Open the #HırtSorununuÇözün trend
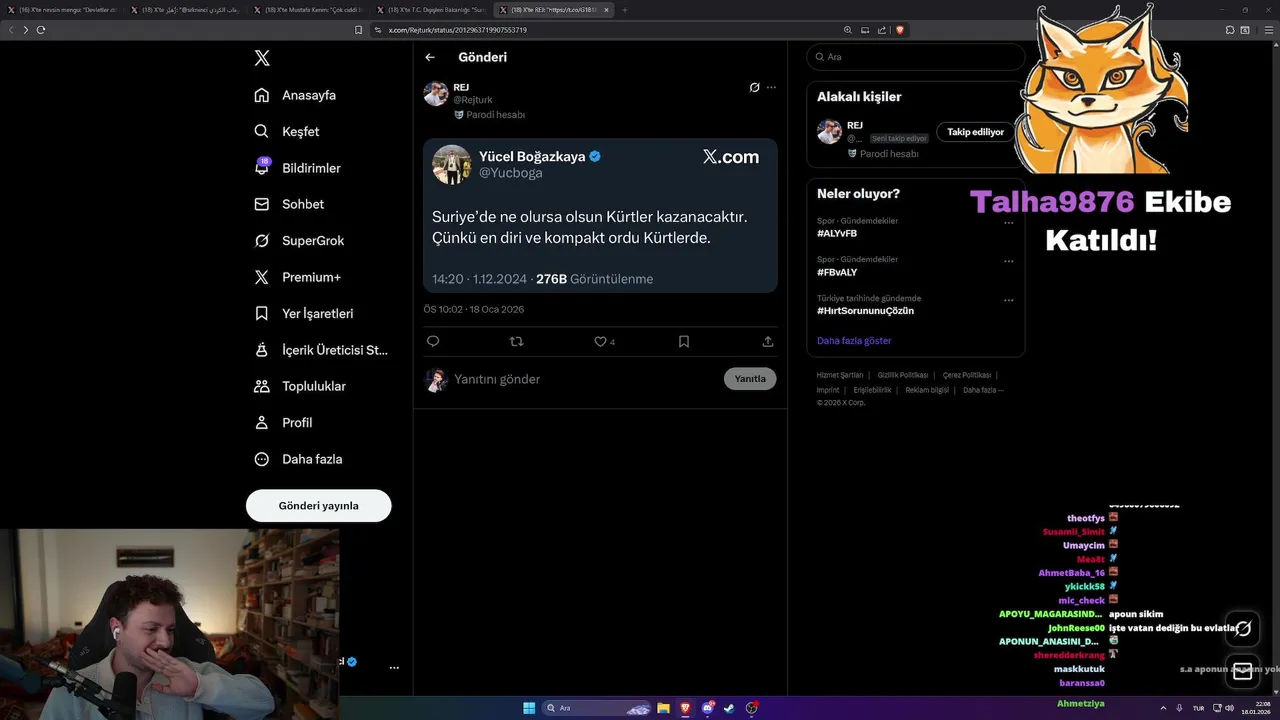 (x=865, y=311)
